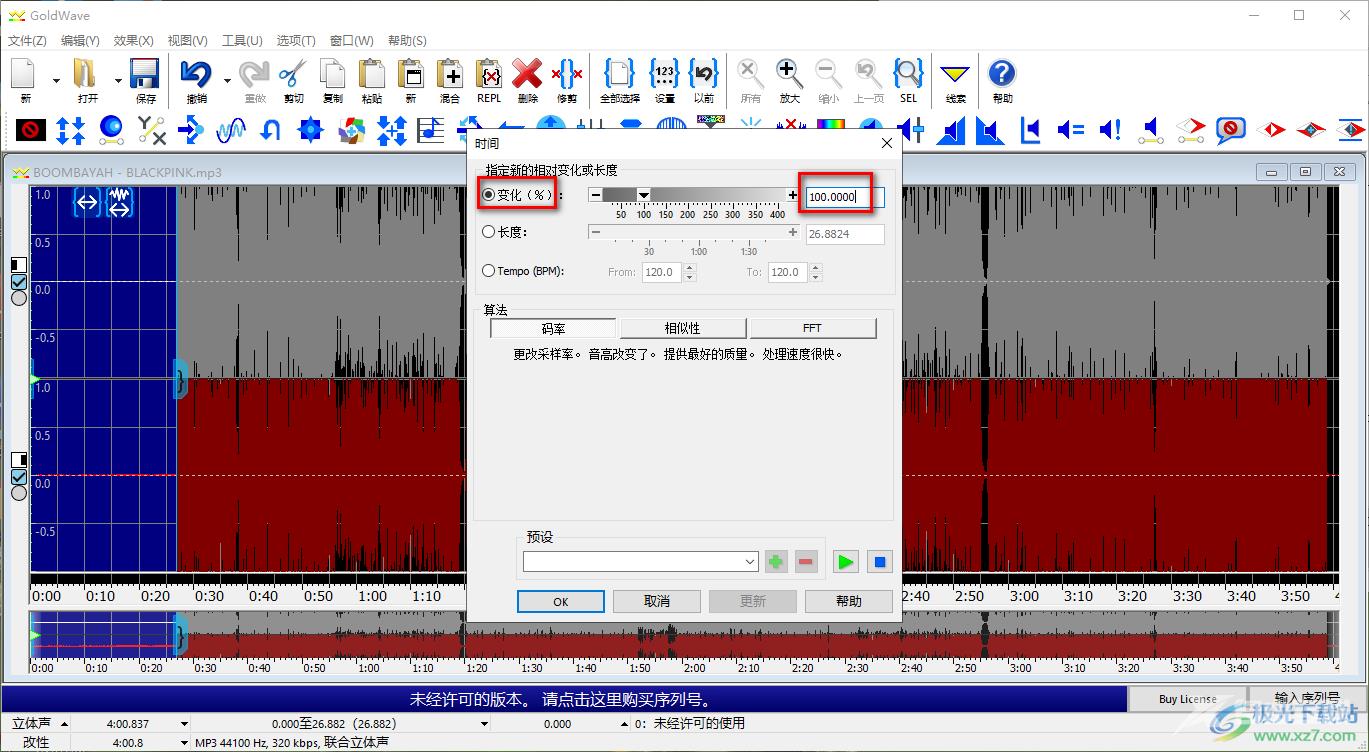The image size is (1369, 752).
Task: Click the Doppler blue sphere effect icon
Action: (x=111, y=130)
